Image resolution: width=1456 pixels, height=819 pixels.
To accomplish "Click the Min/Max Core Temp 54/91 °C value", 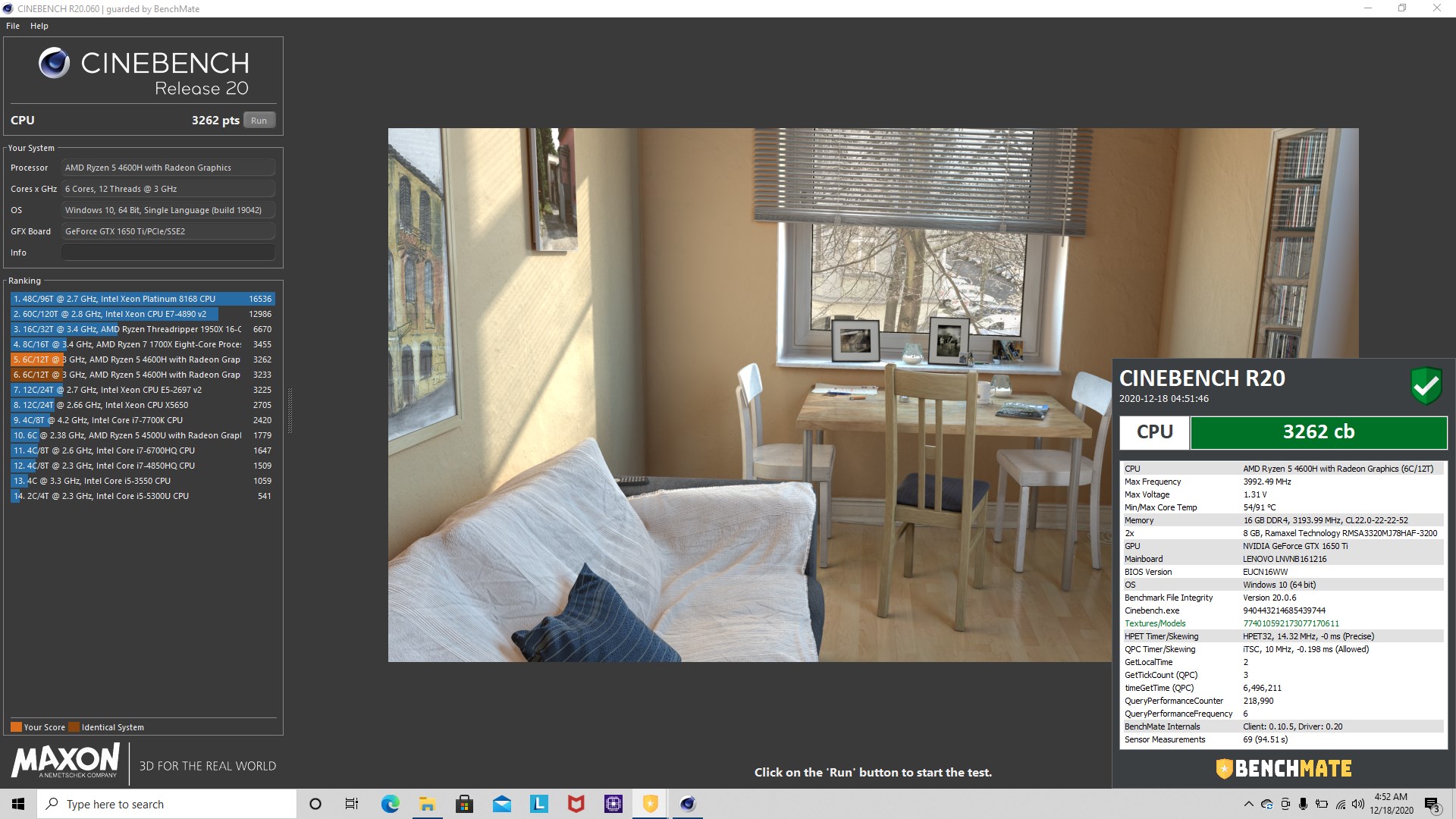I will [x=1259, y=507].
